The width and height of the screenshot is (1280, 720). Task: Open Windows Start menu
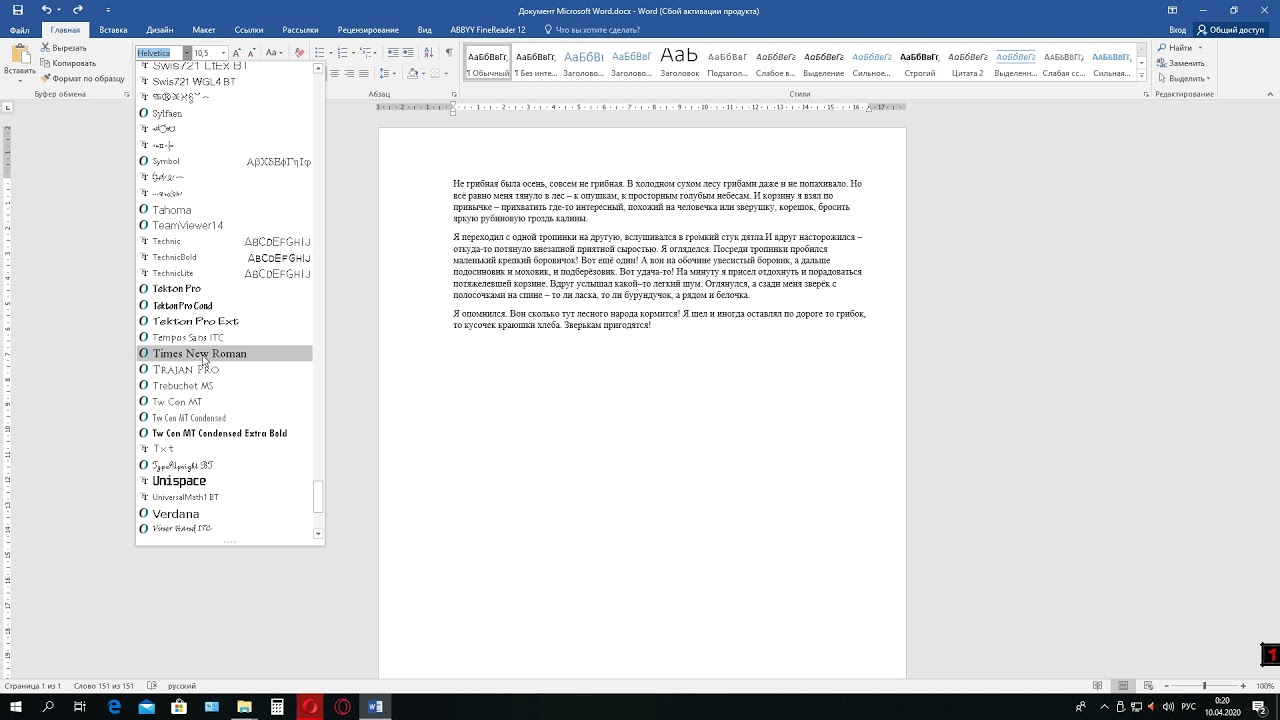point(16,707)
